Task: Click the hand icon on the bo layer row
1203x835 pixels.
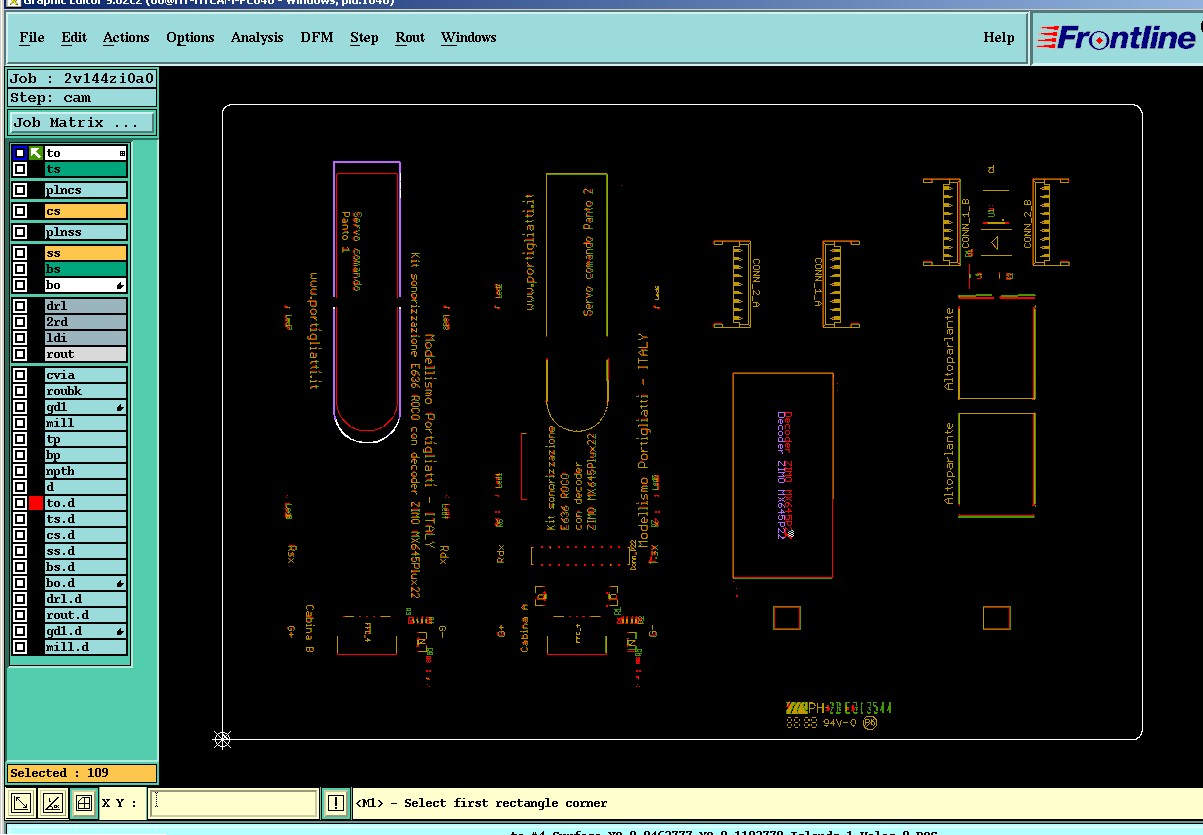Action: pyautogui.click(x=120, y=285)
